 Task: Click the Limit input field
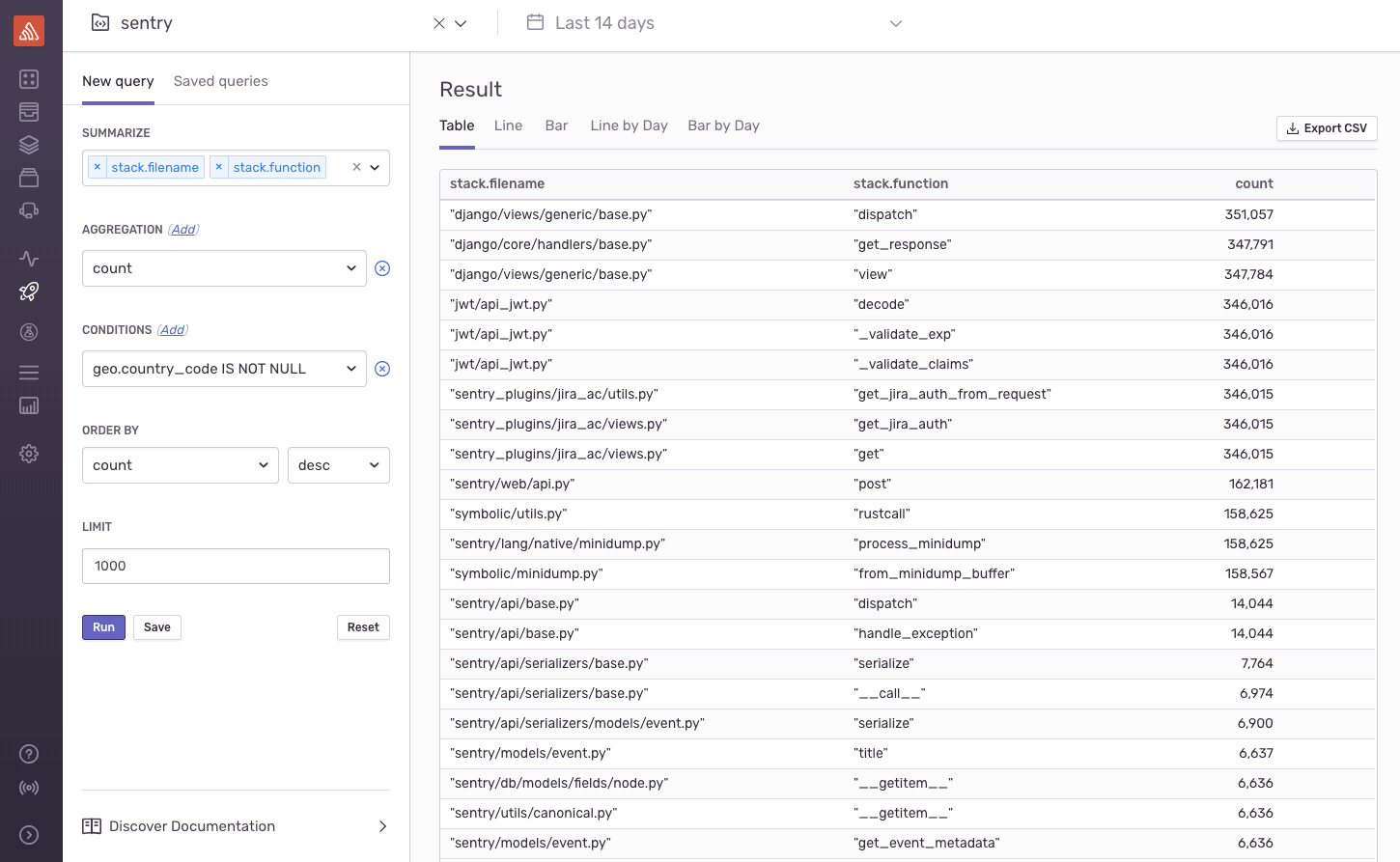[236, 566]
